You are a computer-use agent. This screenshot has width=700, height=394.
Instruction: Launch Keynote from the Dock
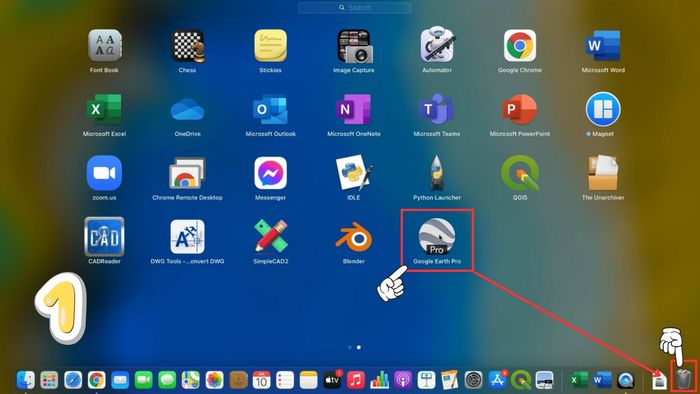pyautogui.click(x=426, y=380)
